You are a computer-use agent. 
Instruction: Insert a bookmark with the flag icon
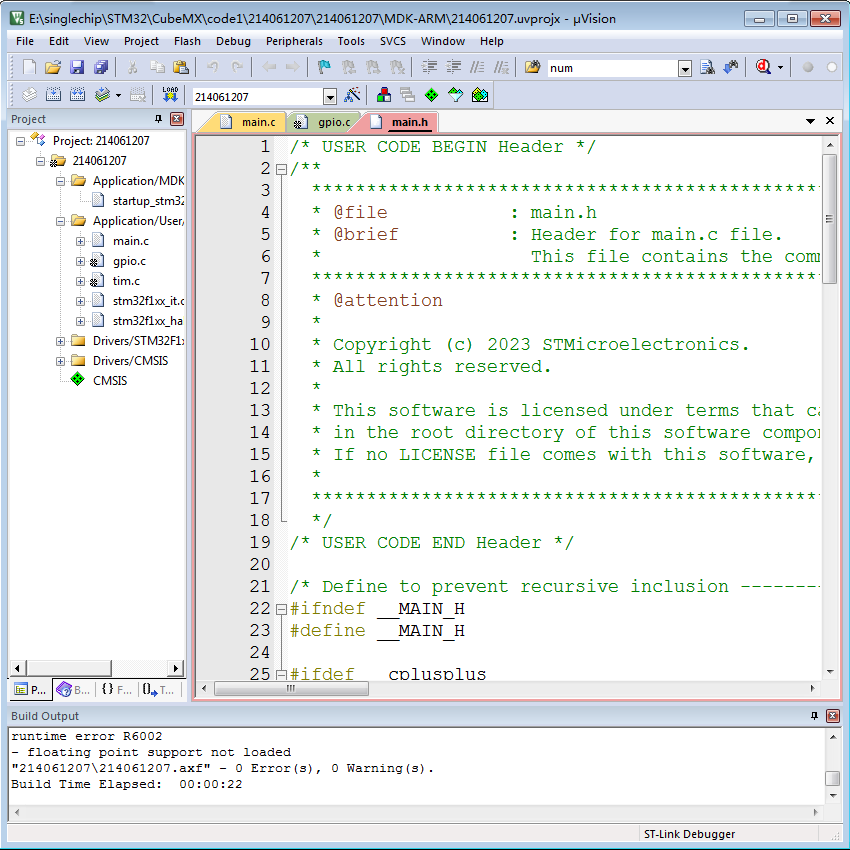tap(324, 67)
